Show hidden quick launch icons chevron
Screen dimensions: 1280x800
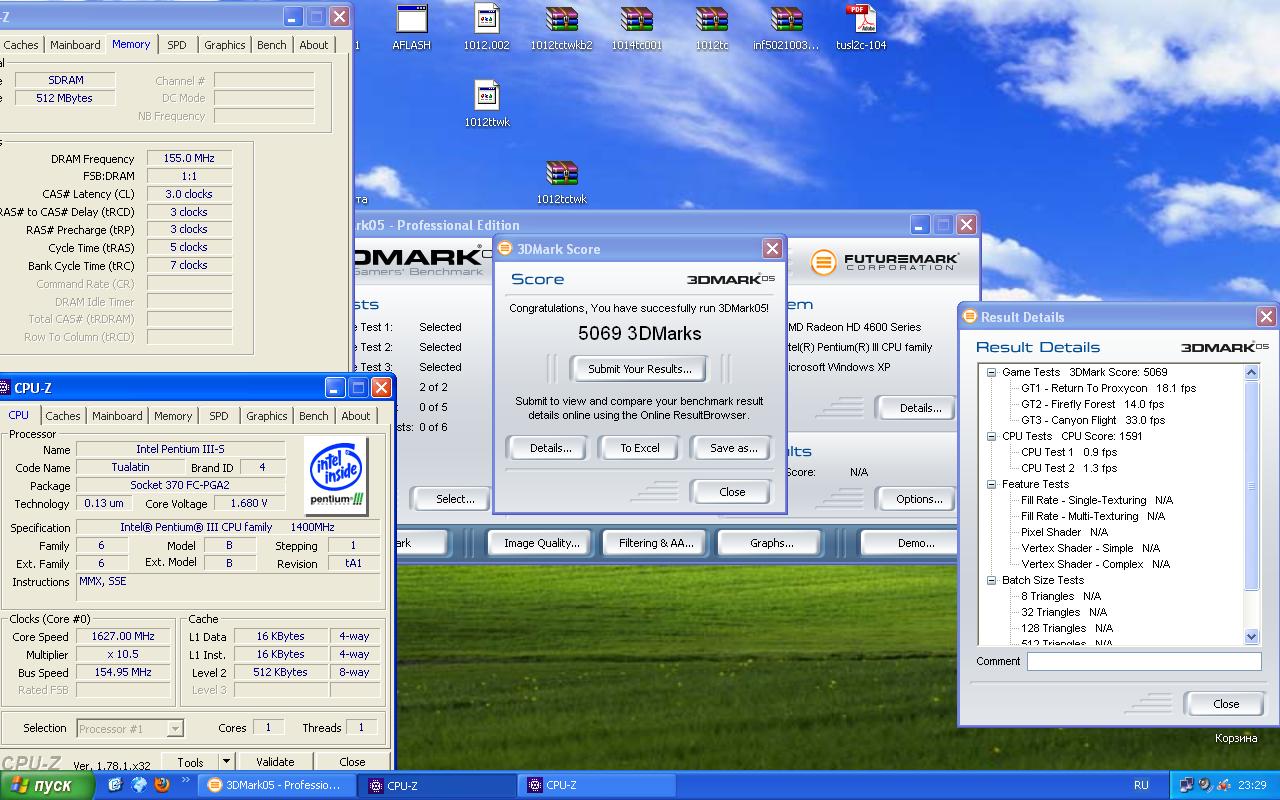click(x=183, y=779)
